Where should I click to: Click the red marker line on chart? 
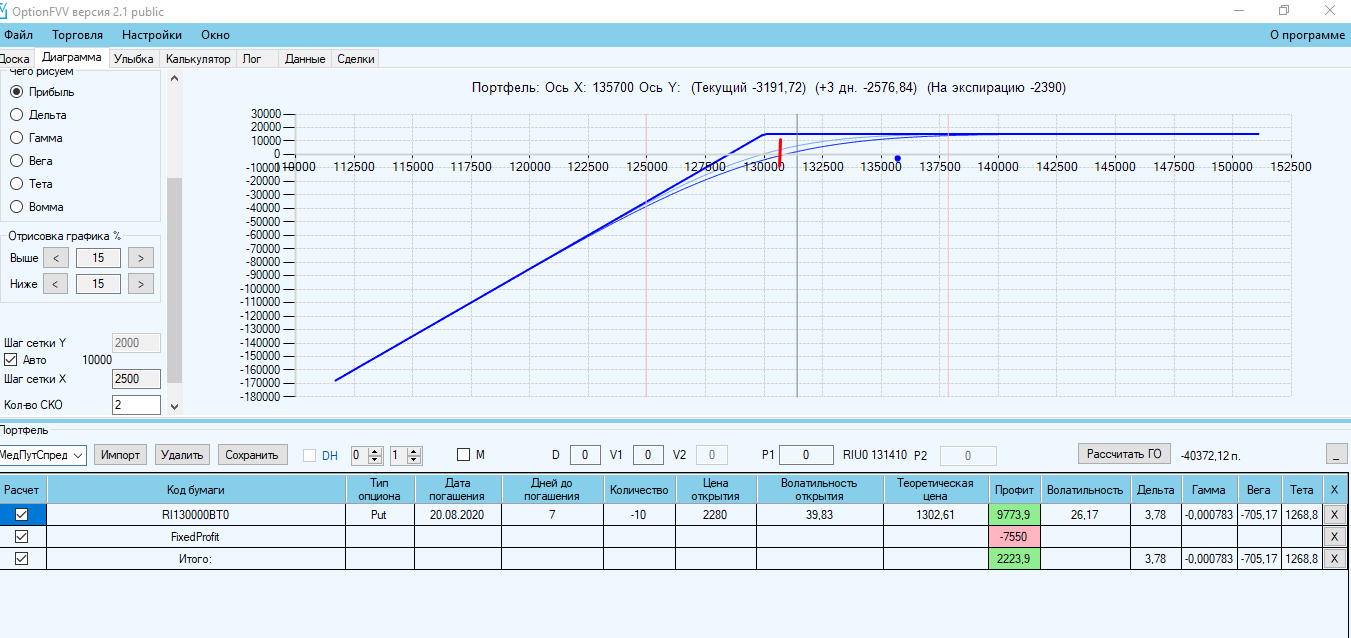[x=780, y=152]
